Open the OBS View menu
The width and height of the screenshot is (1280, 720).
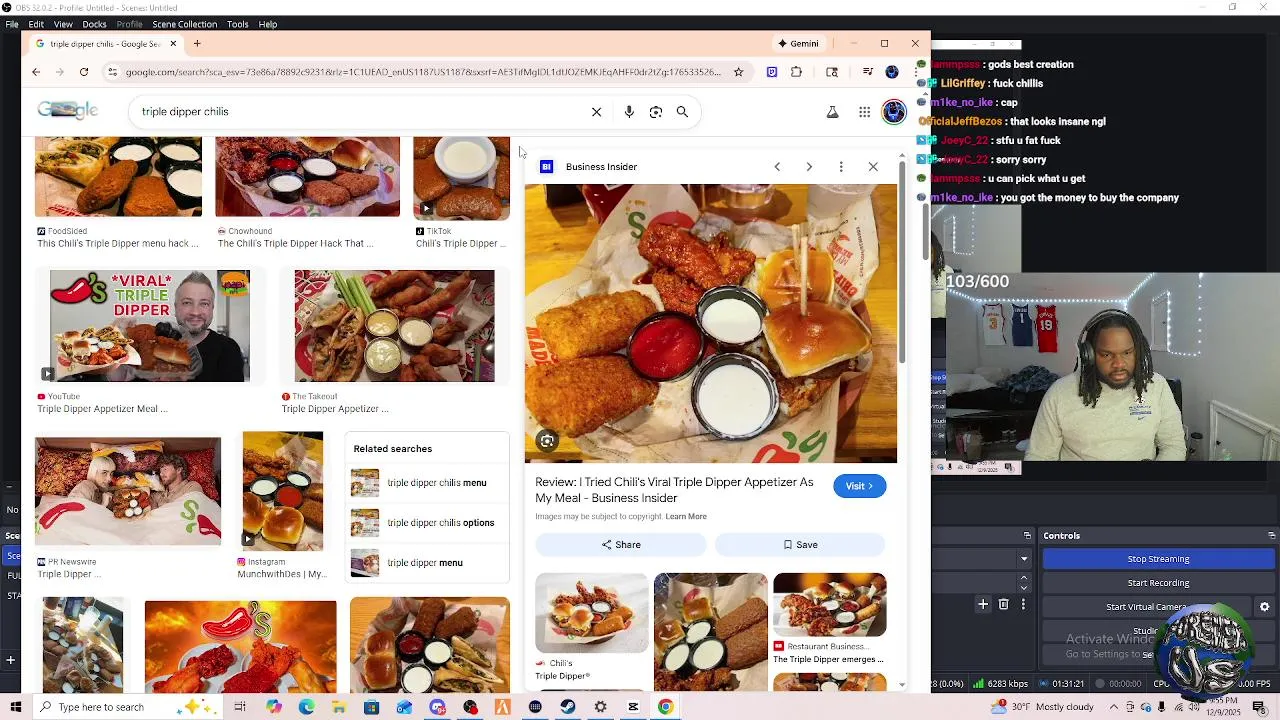coord(63,24)
